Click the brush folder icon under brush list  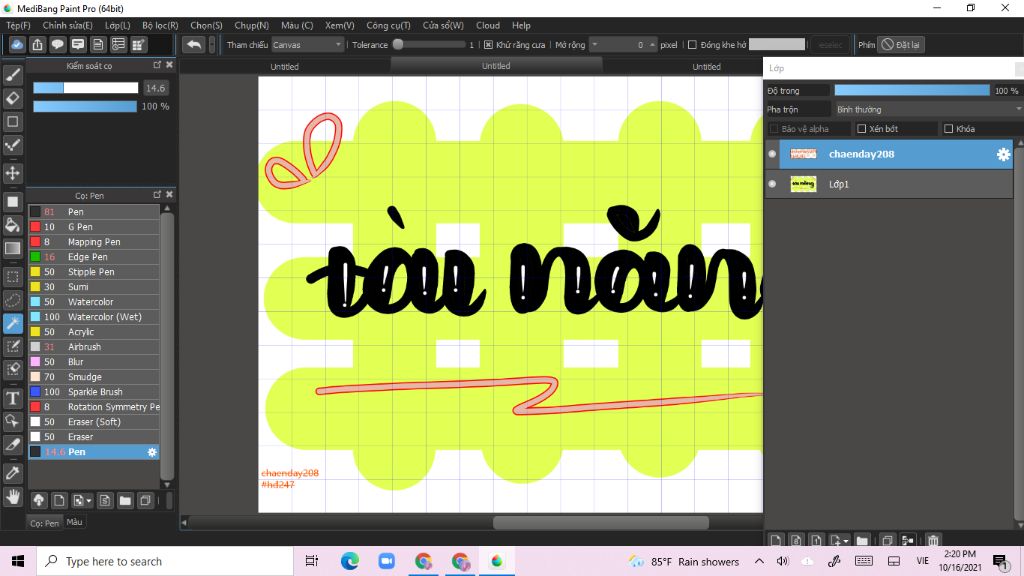(x=125, y=500)
